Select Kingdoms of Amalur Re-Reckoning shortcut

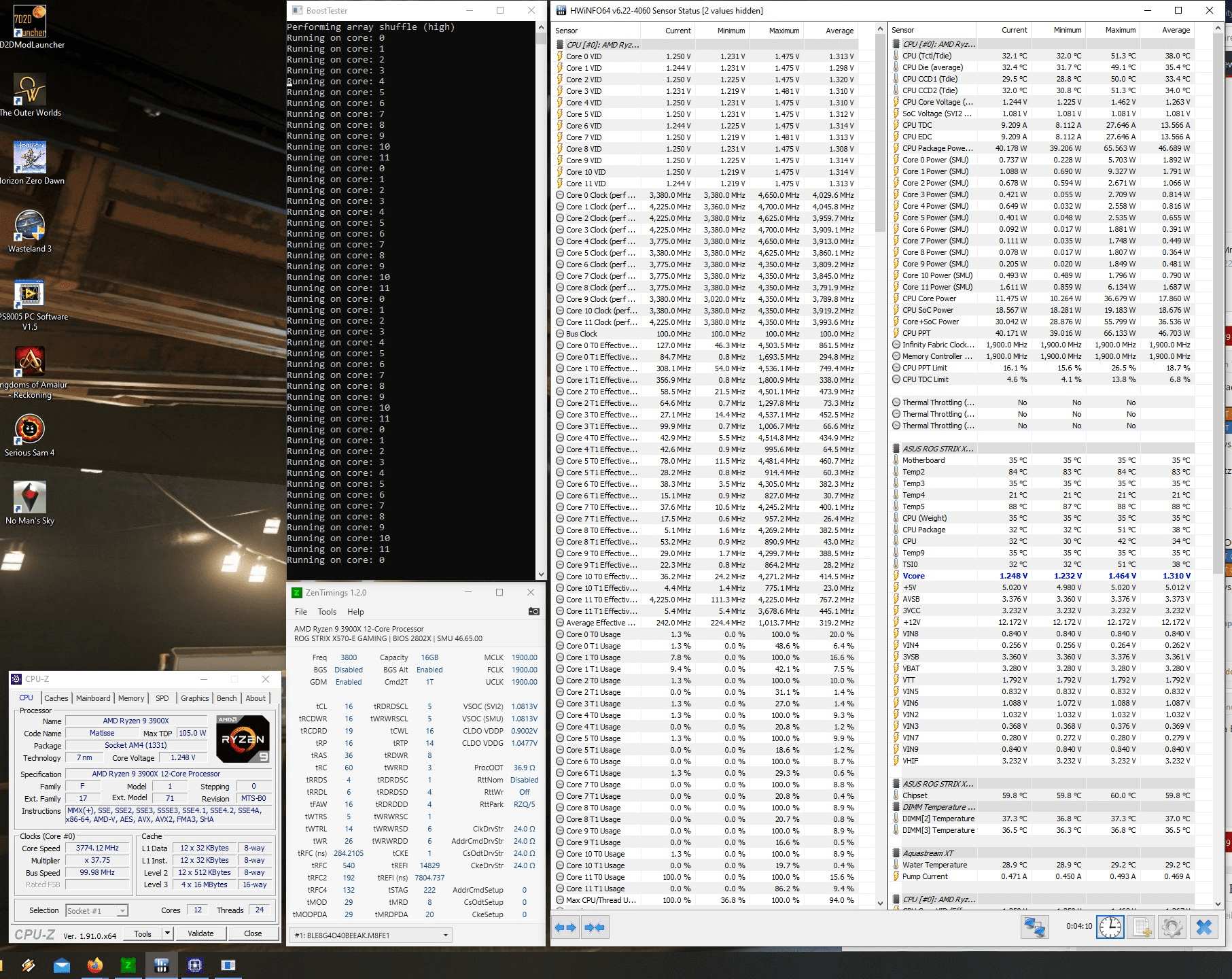pyautogui.click(x=31, y=373)
